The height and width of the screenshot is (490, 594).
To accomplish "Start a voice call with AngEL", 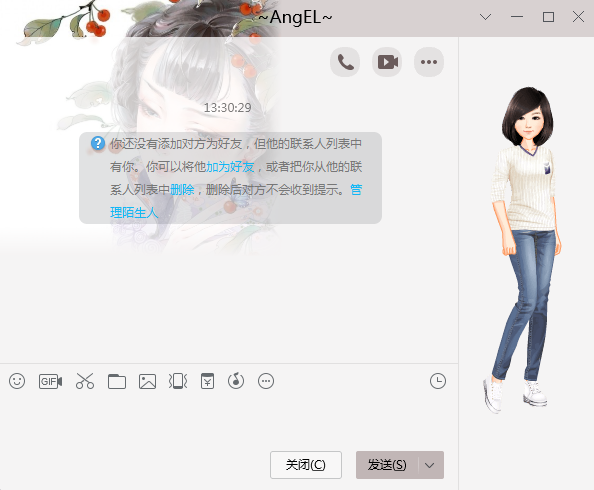I will 345,62.
